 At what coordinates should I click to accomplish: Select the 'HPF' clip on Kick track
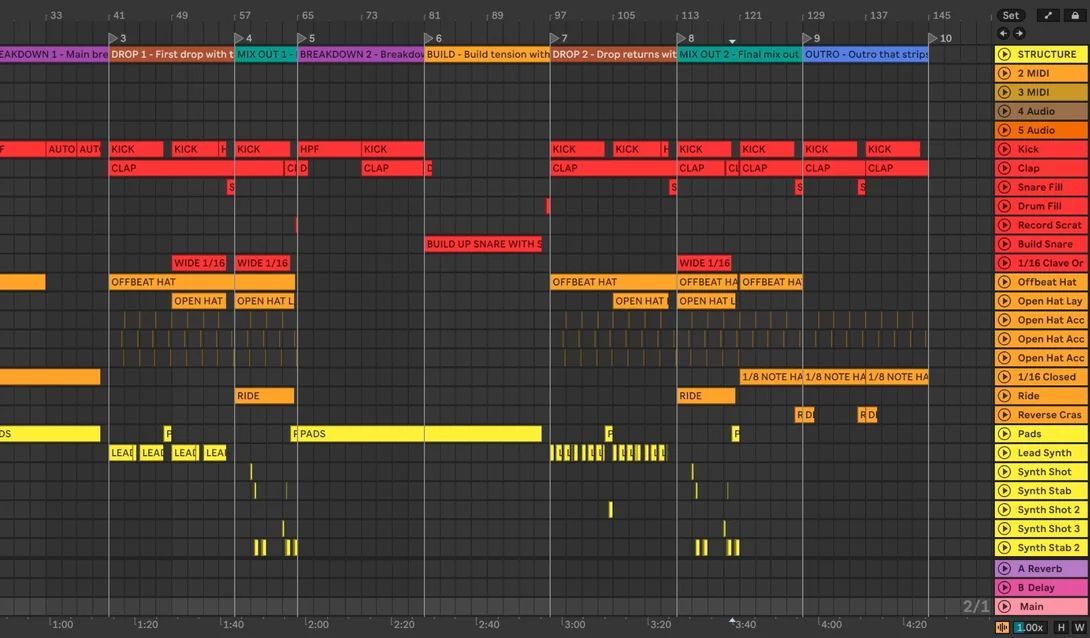click(330, 149)
